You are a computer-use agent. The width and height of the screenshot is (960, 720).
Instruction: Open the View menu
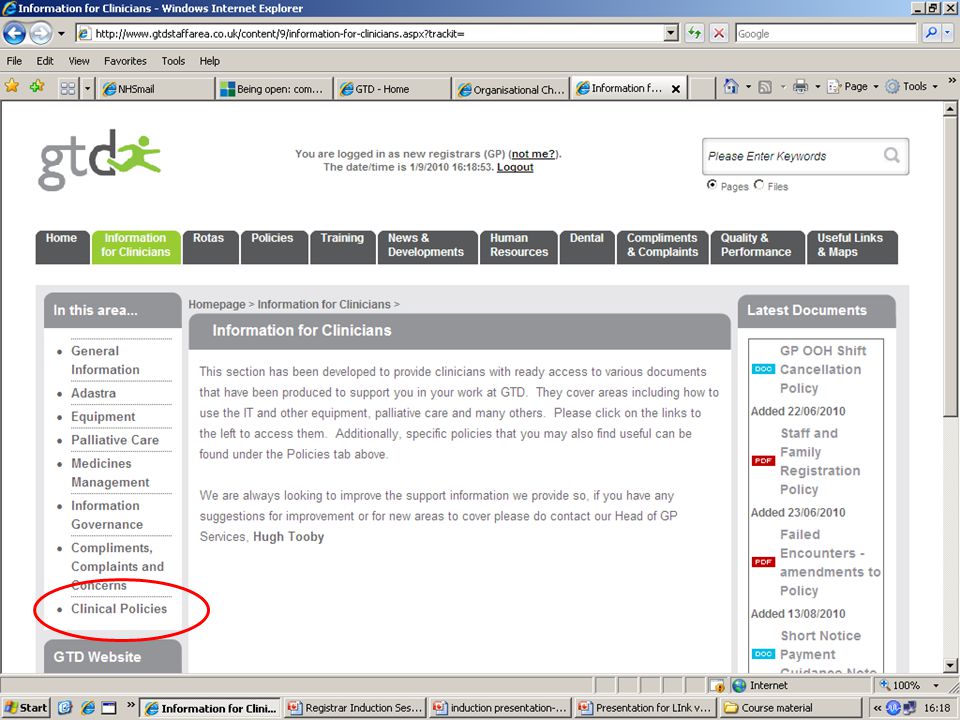coord(79,61)
